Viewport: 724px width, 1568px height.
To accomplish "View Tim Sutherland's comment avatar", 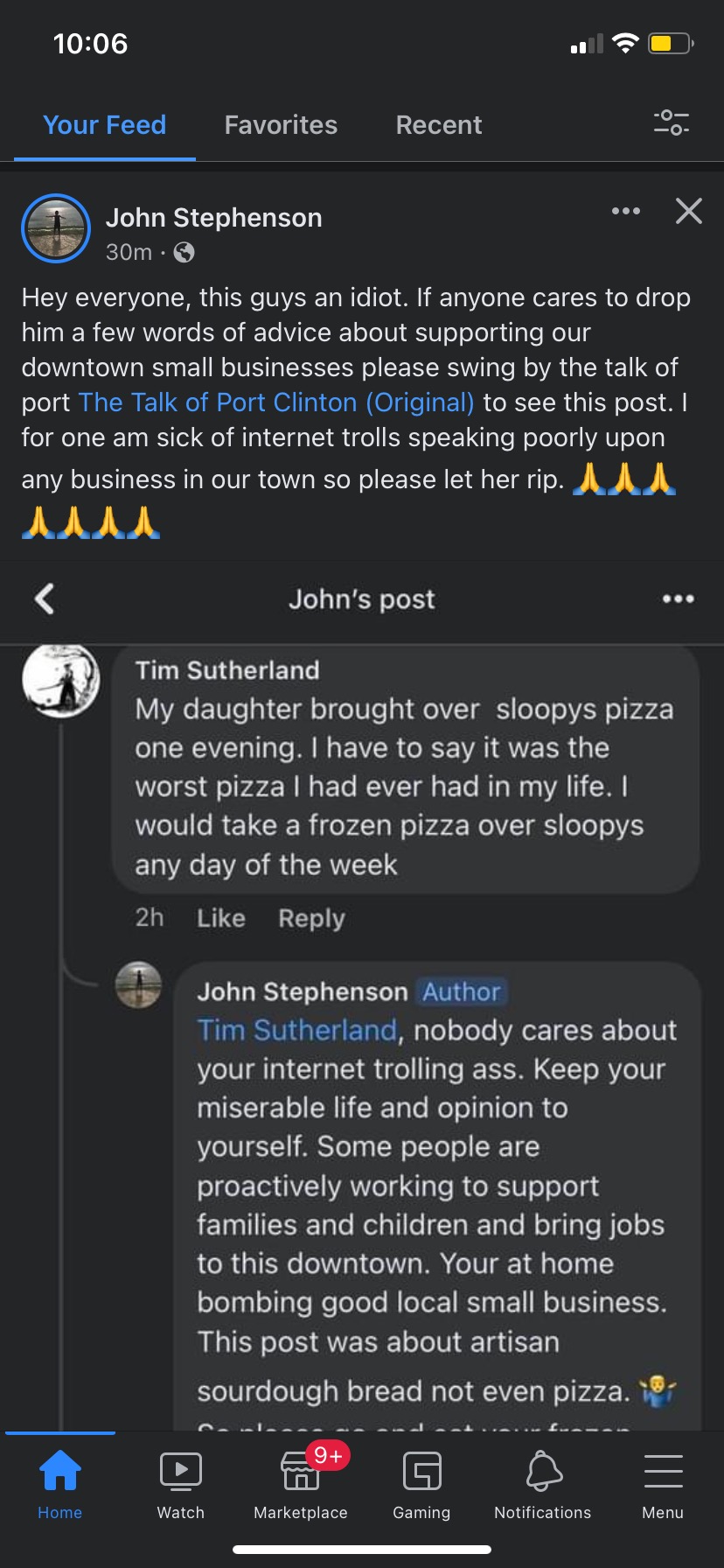I will pyautogui.click(x=60, y=680).
